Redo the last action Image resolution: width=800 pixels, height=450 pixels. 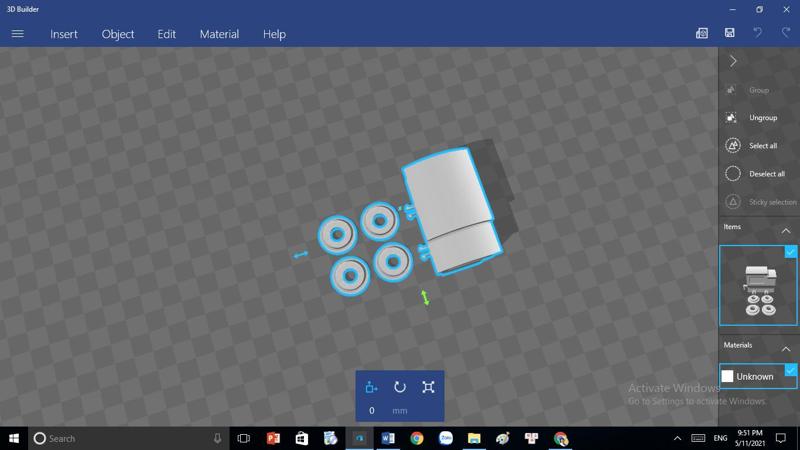tap(786, 33)
